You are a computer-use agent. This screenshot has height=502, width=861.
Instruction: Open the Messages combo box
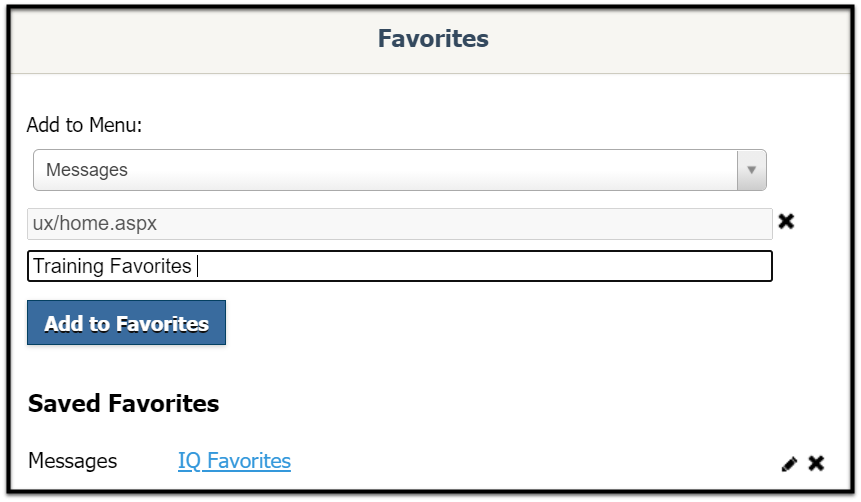coord(400,170)
